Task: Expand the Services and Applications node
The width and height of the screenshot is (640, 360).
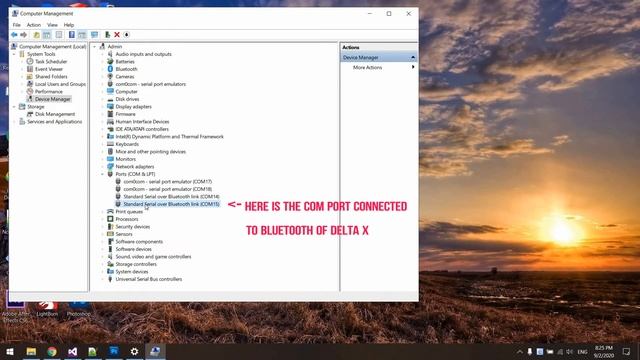Action: pos(15,122)
